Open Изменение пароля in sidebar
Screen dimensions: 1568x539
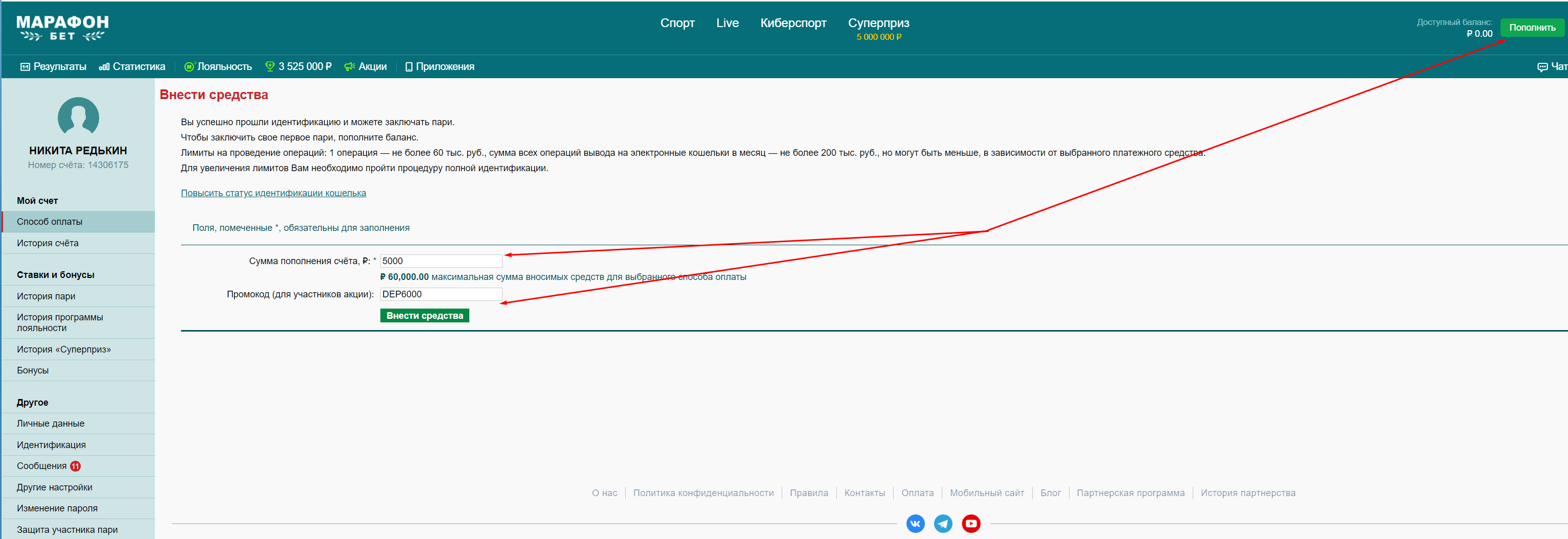coord(78,508)
